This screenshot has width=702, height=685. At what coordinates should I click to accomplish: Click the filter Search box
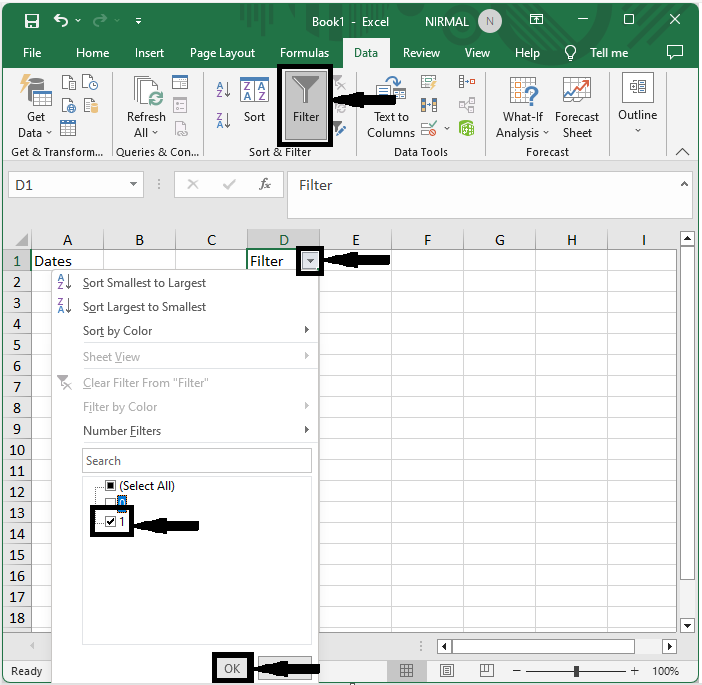click(x=197, y=461)
